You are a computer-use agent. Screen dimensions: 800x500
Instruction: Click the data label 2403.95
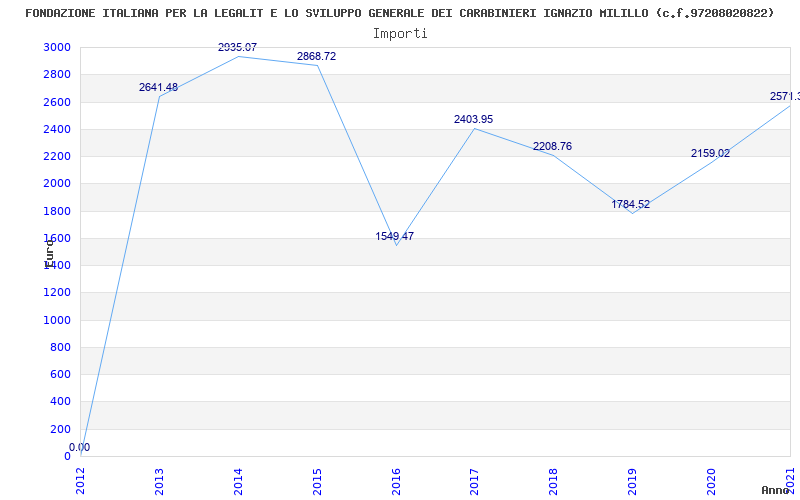473,119
